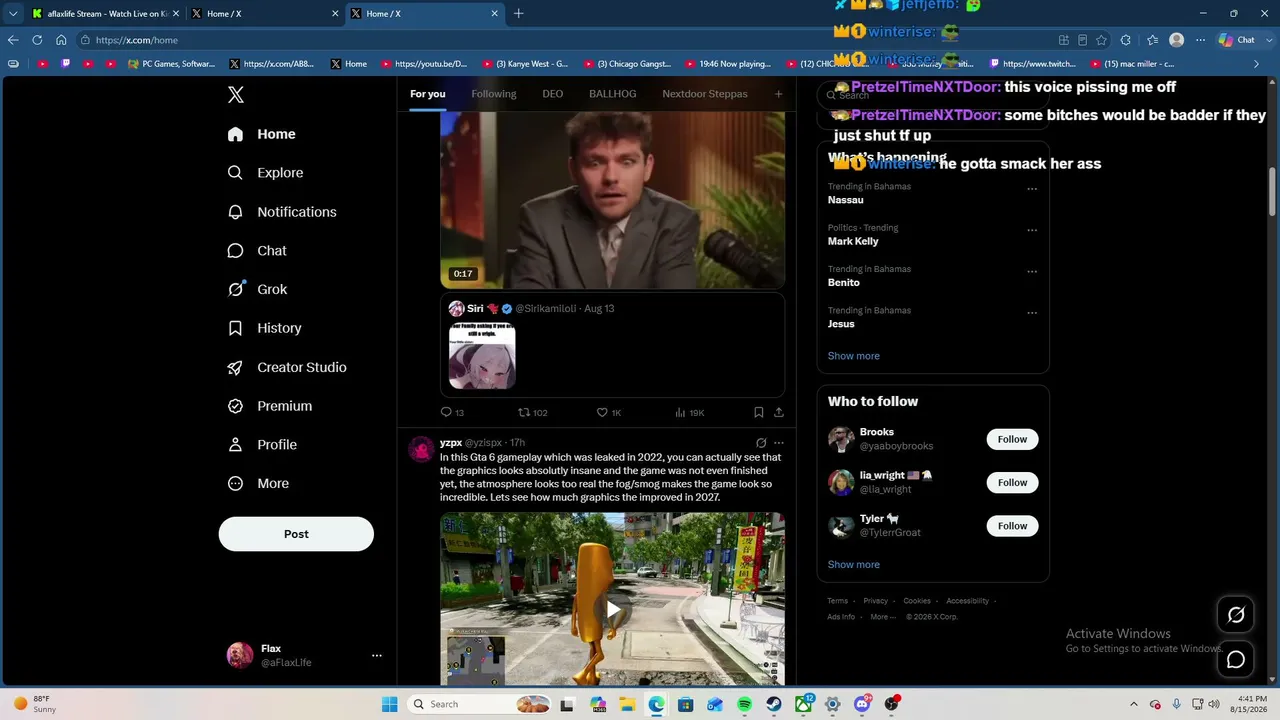Bookmark the post with 13 replies
The image size is (1280, 720).
pyautogui.click(x=759, y=412)
